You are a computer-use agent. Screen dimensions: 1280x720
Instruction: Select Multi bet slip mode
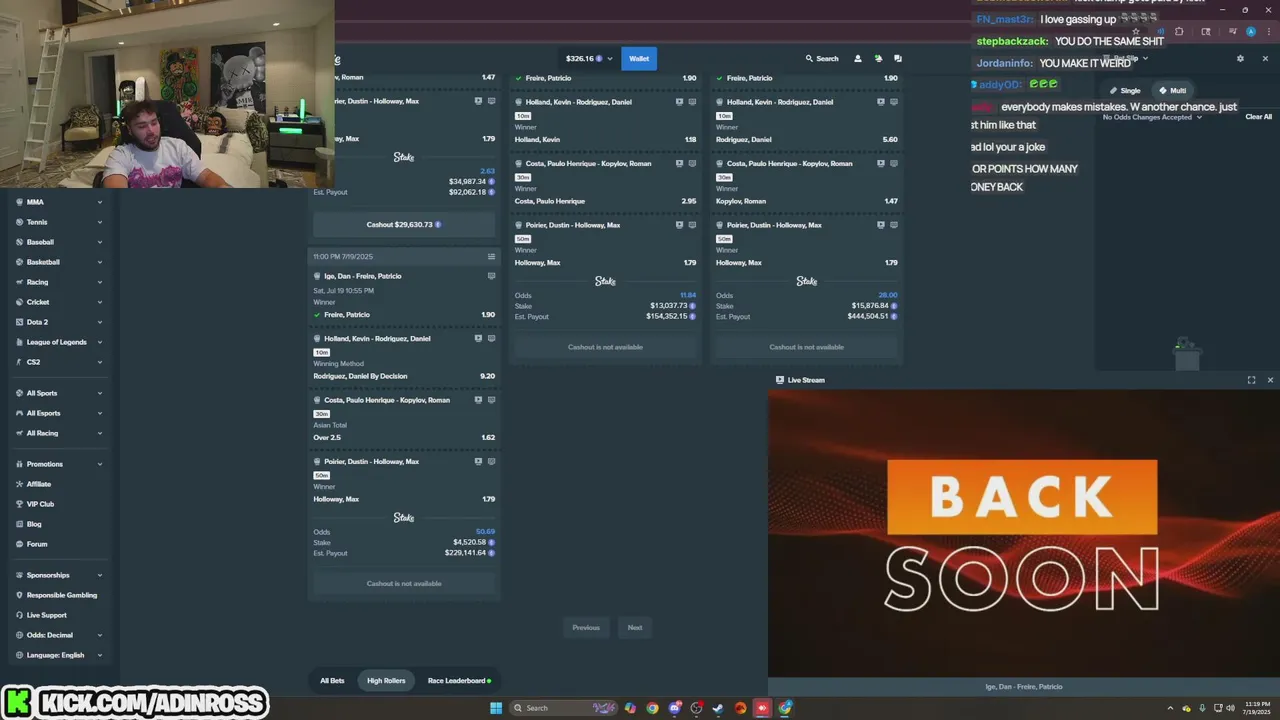point(1172,91)
